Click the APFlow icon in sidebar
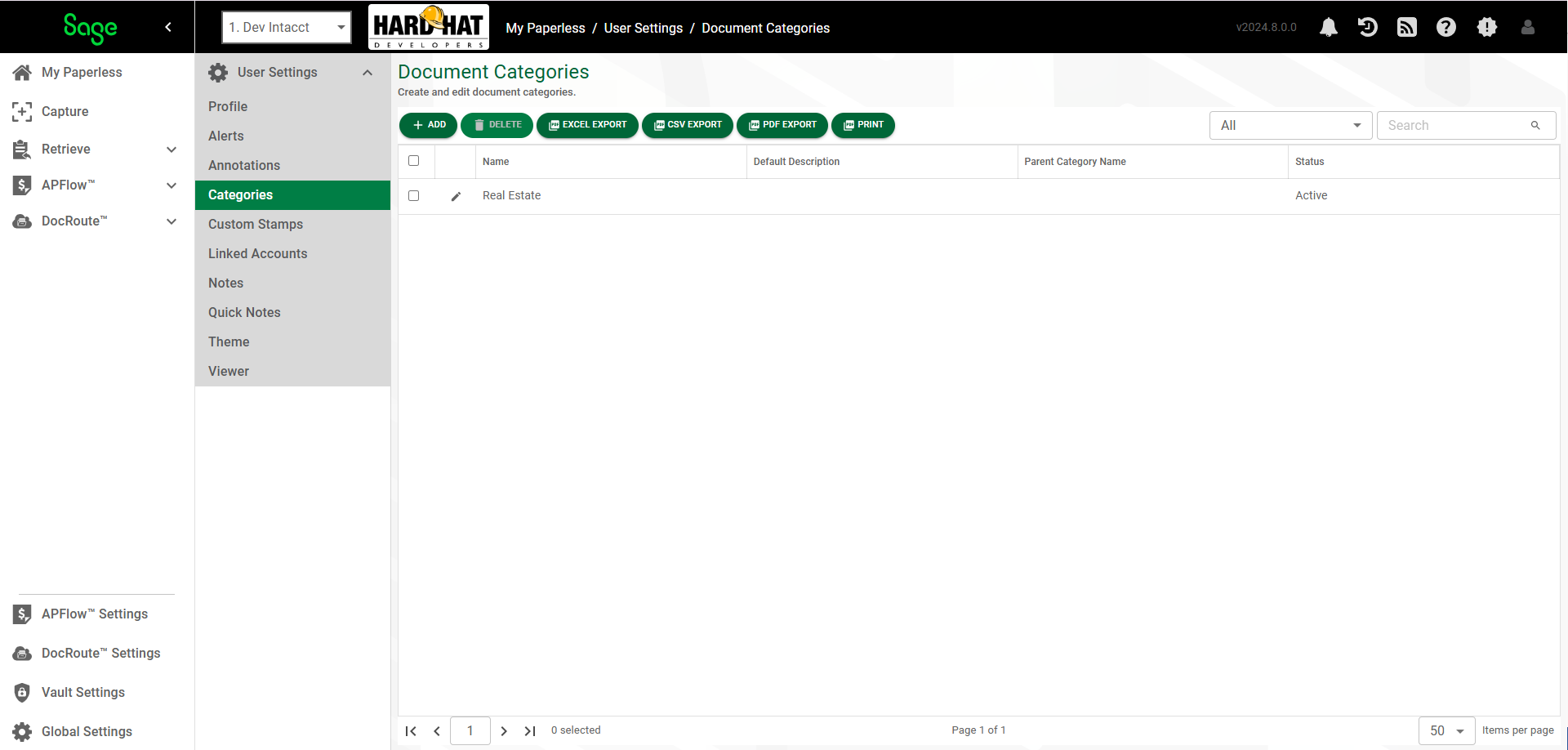Image resolution: width=1568 pixels, height=750 pixels. [x=22, y=185]
